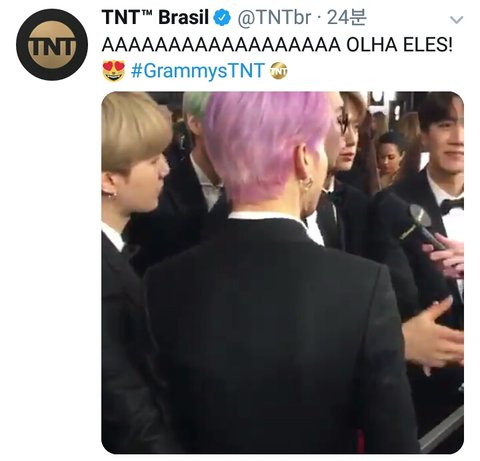Click the @TNTbr handle
The height and width of the screenshot is (461, 480).
pyautogui.click(x=274, y=18)
